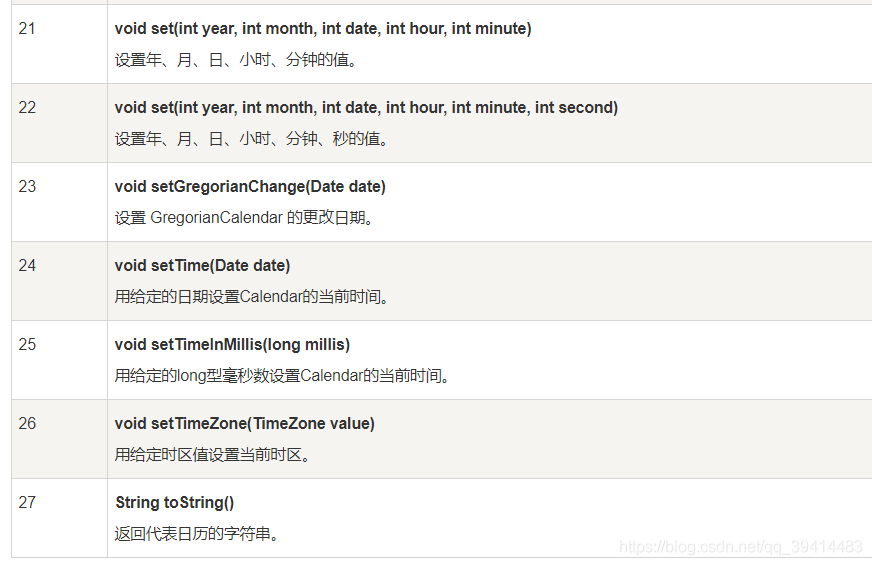Viewport: 872px width, 565px height.
Task: Select the five-parameter set method signature
Action: click(x=323, y=28)
